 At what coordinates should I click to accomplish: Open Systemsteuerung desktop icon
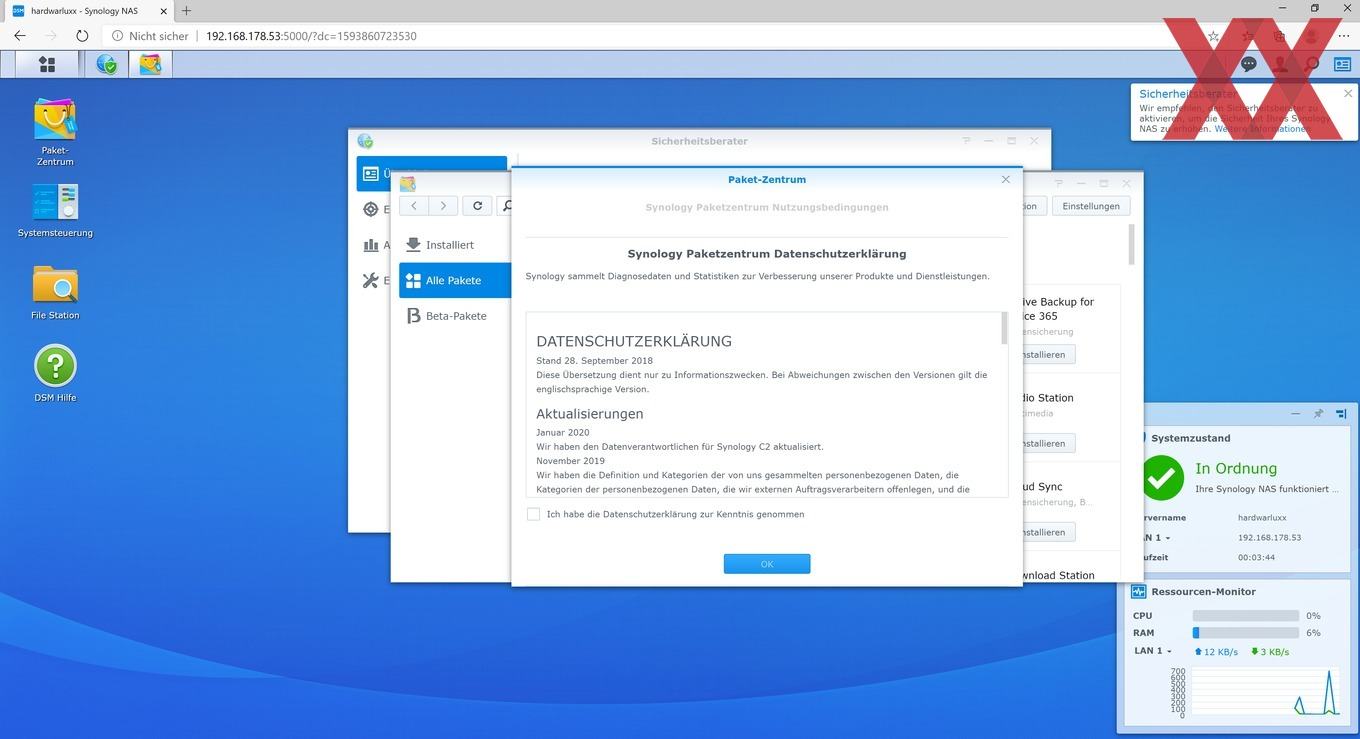55,211
